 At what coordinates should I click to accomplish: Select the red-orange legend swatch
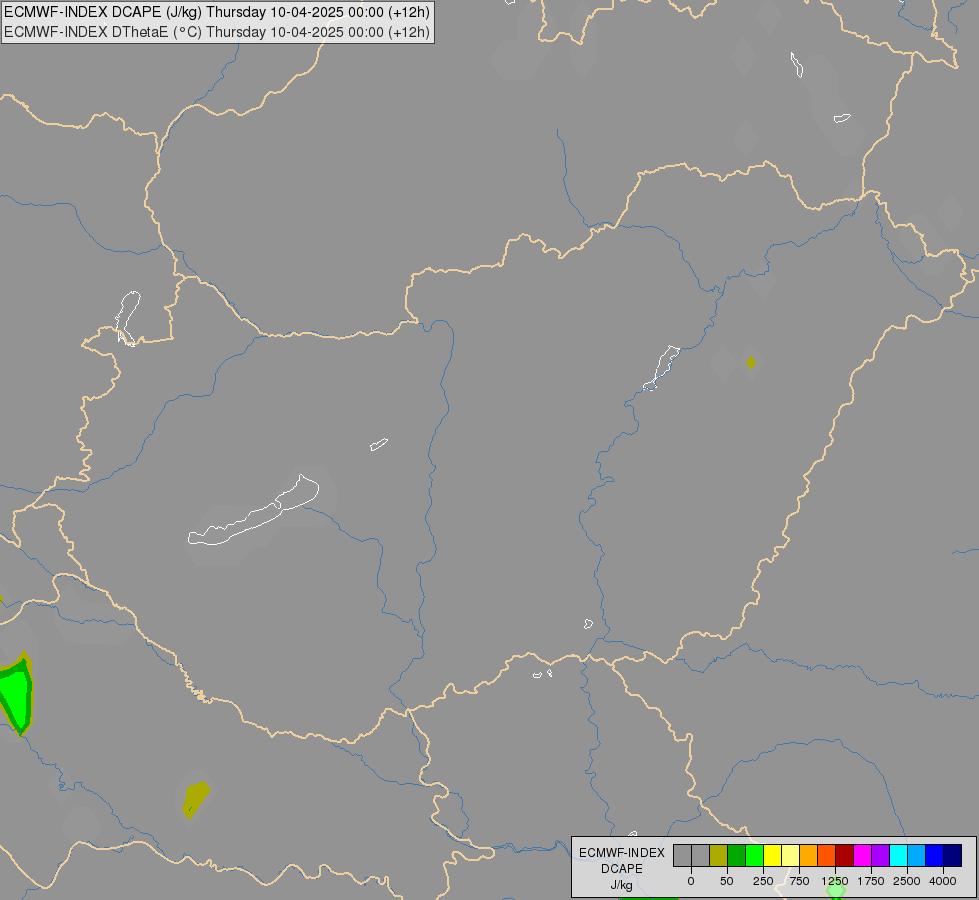click(x=827, y=856)
